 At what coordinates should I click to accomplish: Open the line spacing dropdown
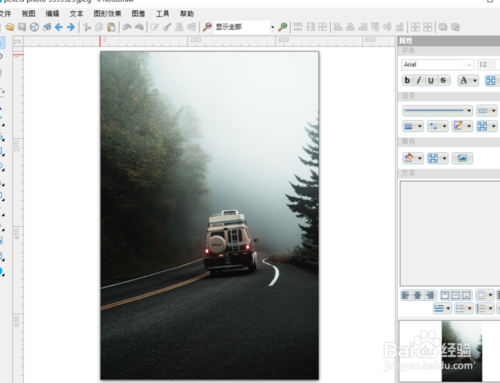(x=442, y=308)
